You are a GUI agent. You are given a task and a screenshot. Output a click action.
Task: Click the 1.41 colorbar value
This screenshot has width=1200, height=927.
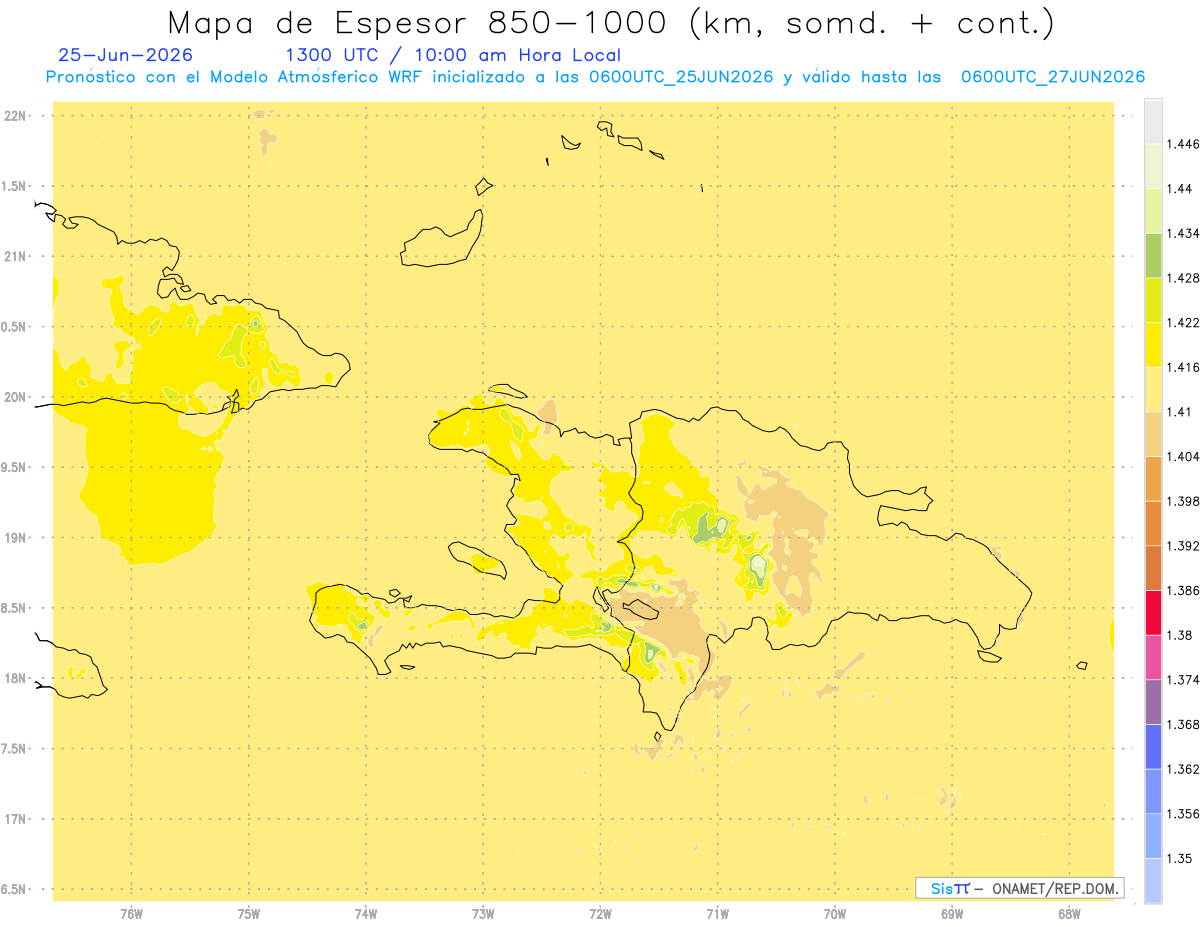[1181, 412]
